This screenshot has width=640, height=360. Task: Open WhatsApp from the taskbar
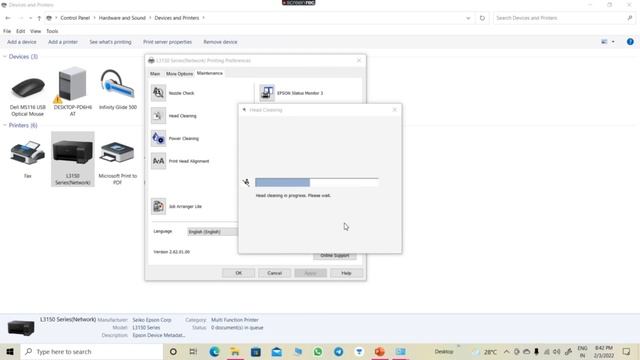[x=318, y=351]
